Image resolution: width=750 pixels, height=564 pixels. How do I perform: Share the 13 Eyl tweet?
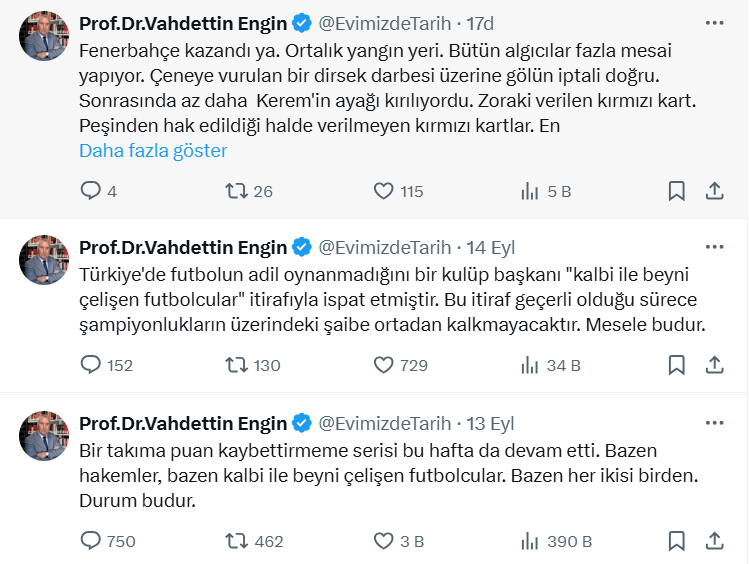(x=715, y=541)
